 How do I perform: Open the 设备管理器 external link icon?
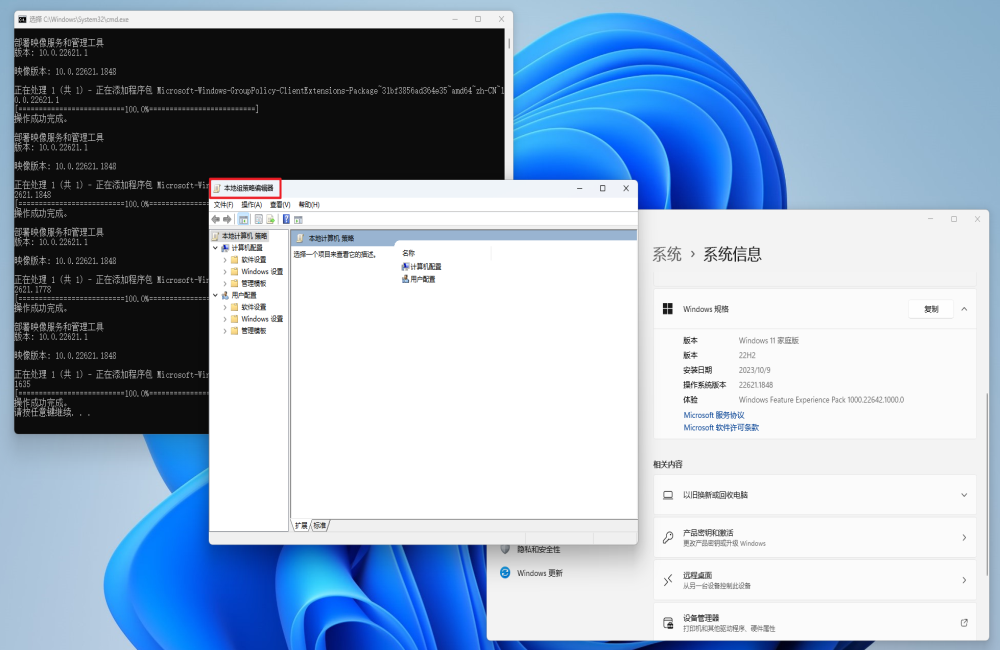click(964, 622)
